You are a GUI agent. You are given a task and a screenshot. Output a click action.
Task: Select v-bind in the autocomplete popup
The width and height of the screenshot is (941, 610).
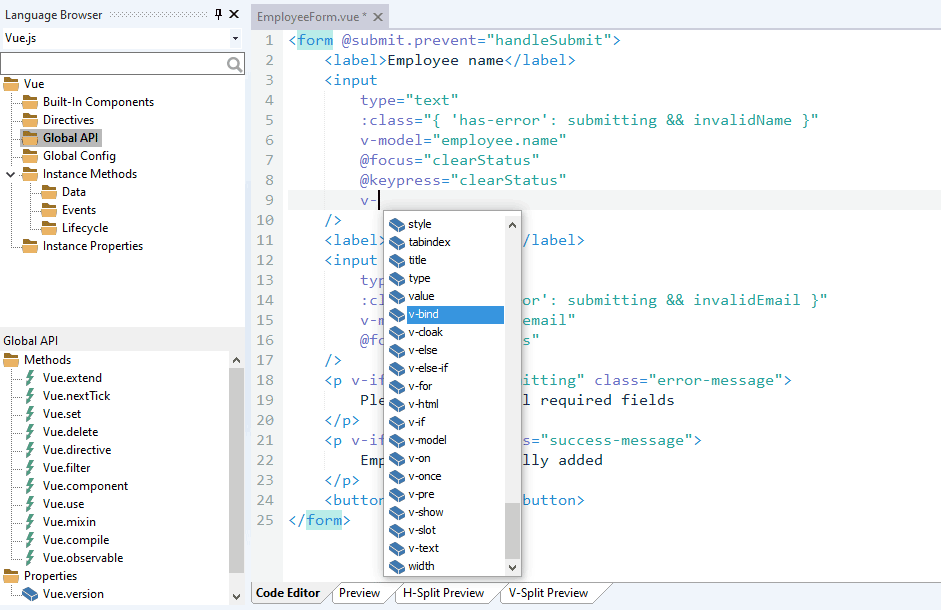[x=423, y=314]
